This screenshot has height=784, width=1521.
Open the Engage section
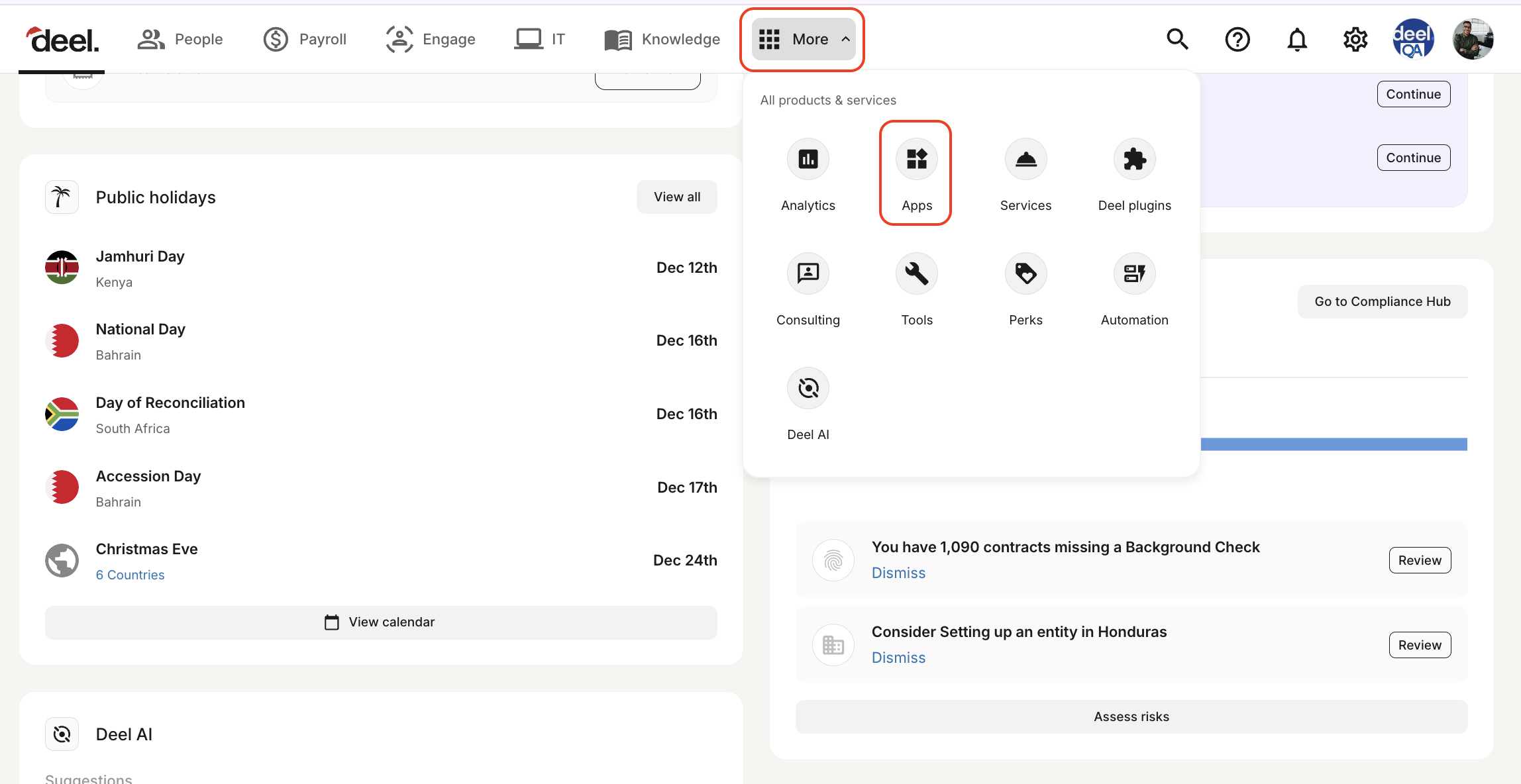(x=431, y=39)
